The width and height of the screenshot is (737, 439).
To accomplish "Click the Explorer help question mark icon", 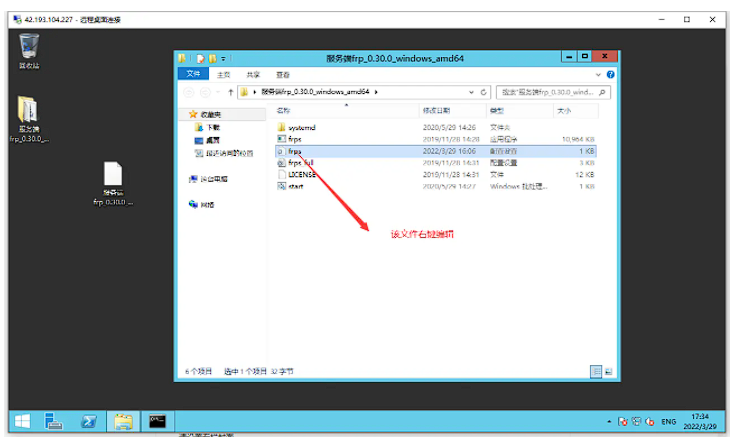I will click(610, 74).
